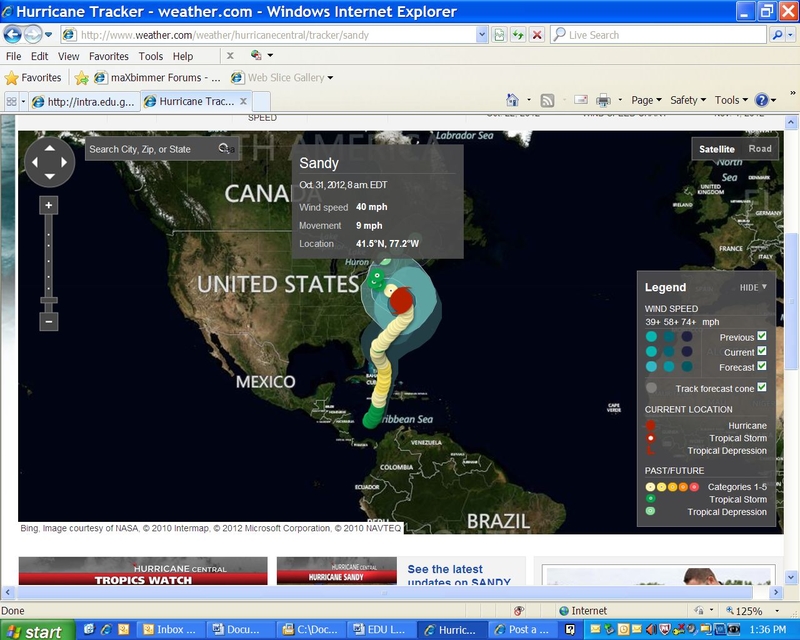This screenshot has height=640, width=800.
Task: Click the Print printer icon
Action: [603, 100]
